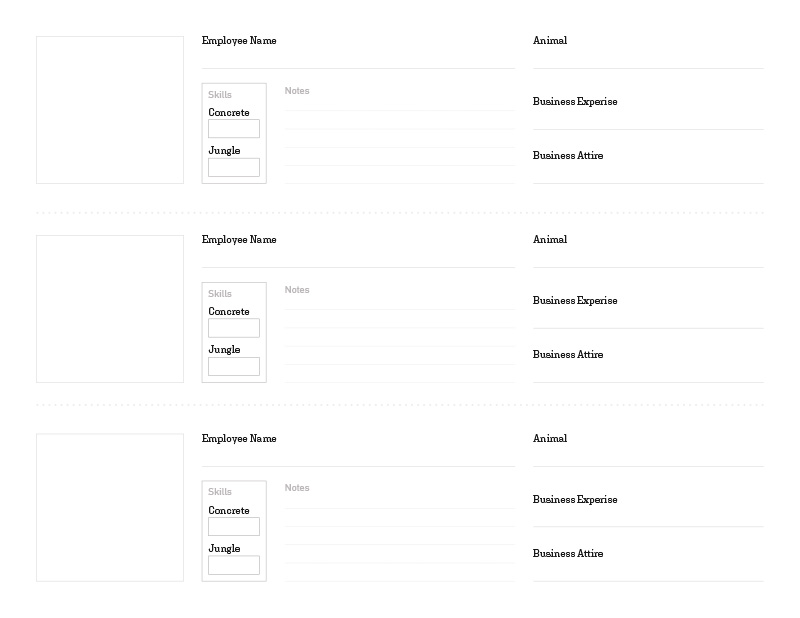The height and width of the screenshot is (618, 800).
Task: Focus the Concrete skill box in third record
Action: 234,526
